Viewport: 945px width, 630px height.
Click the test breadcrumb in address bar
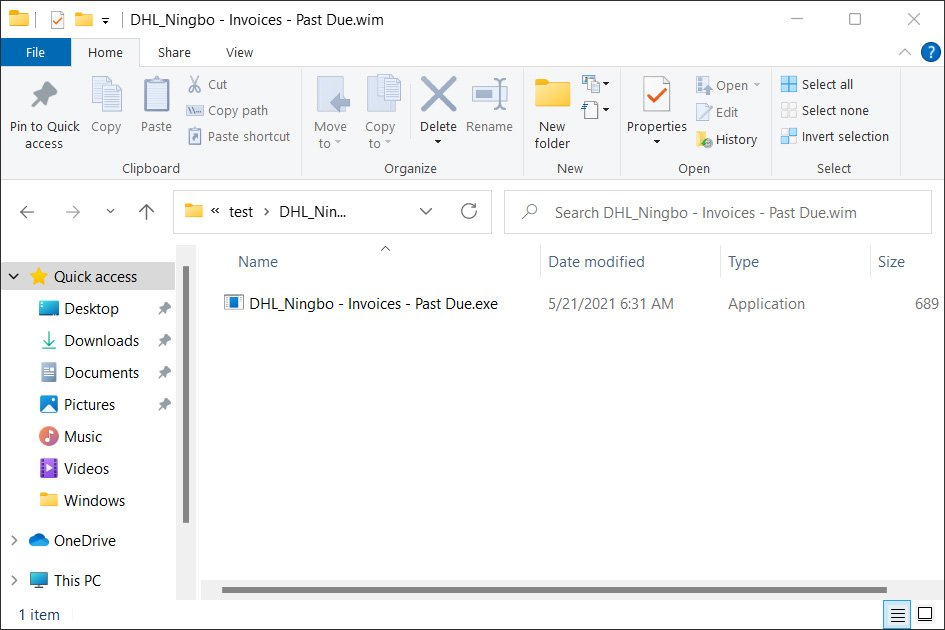pos(240,212)
